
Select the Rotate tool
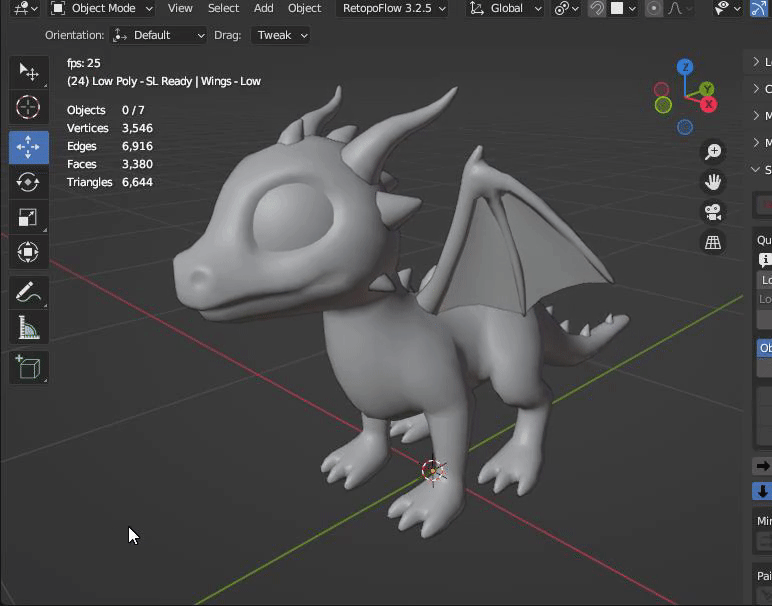[28, 182]
